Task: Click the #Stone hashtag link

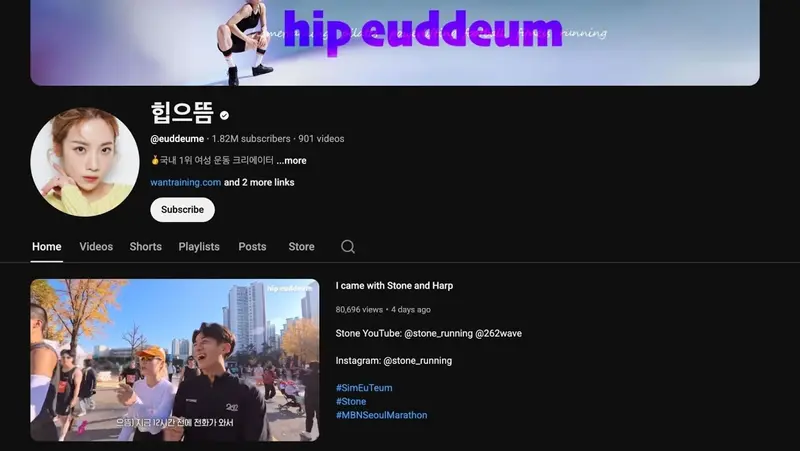Action: (x=351, y=402)
